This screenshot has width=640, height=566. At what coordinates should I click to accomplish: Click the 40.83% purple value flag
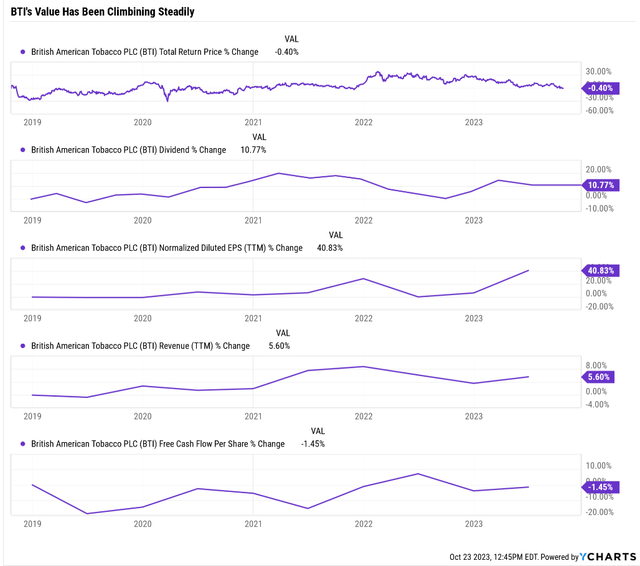602,270
